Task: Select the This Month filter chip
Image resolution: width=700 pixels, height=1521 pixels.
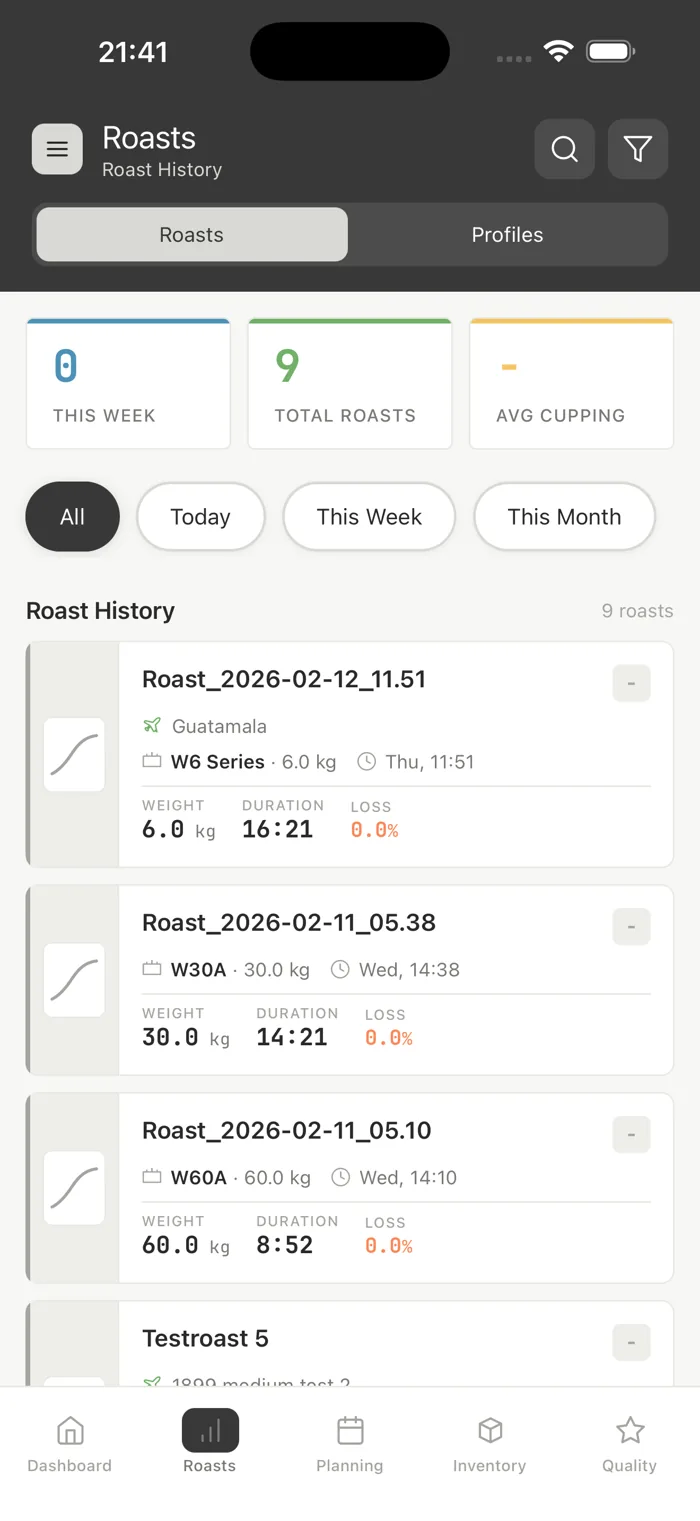Action: [x=564, y=517]
